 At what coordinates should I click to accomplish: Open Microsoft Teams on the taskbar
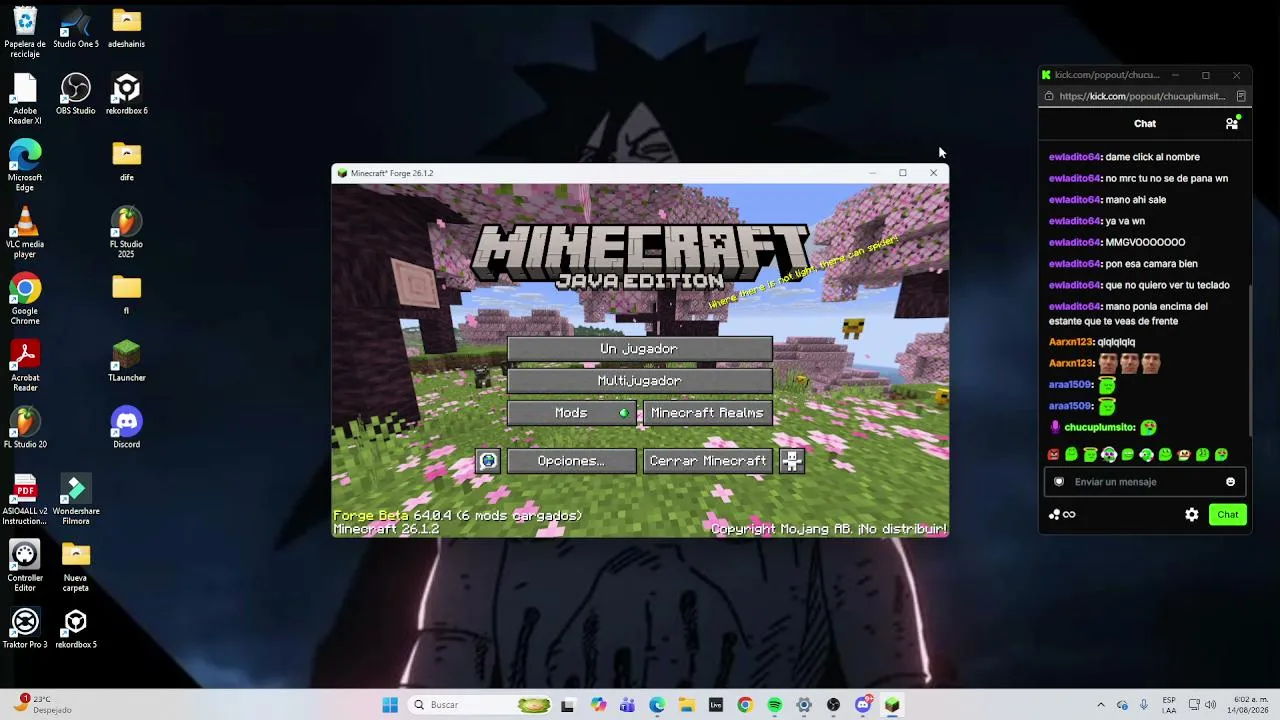tap(627, 705)
